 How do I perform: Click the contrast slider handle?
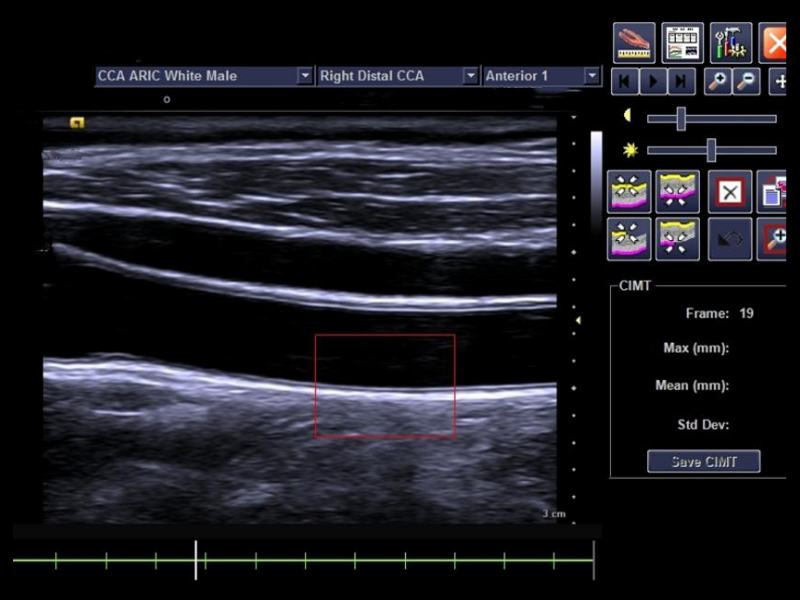681,118
